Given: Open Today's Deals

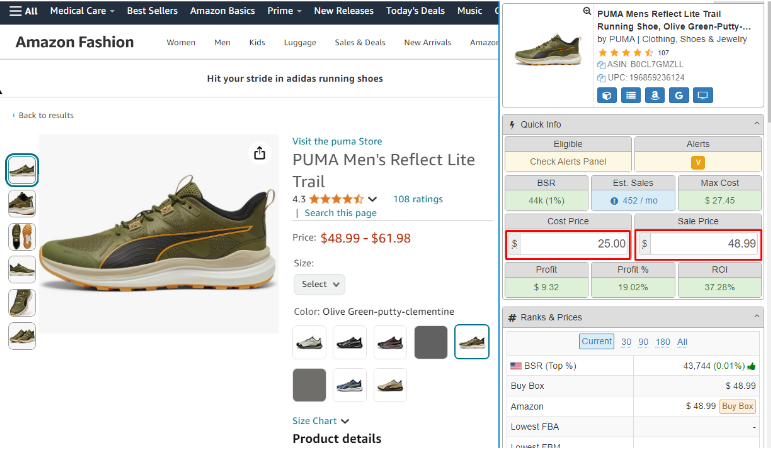Looking at the screenshot, I should (415, 11).
